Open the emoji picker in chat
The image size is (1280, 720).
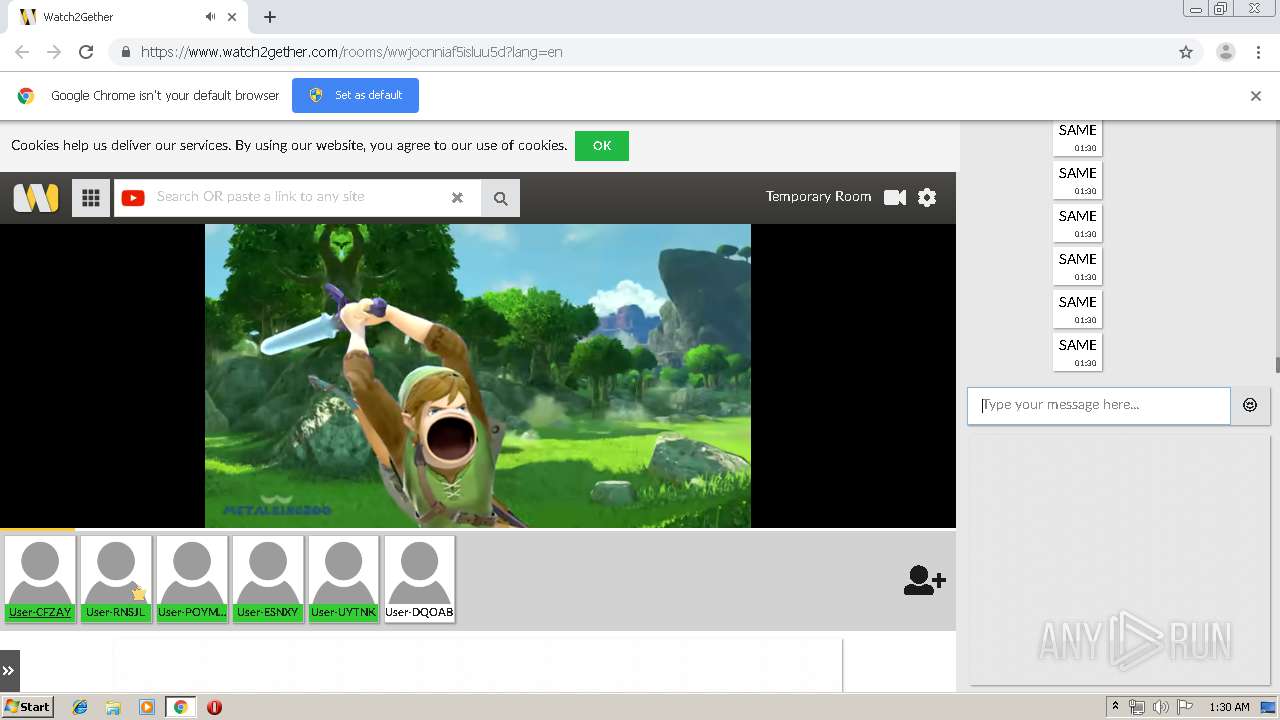pos(1250,405)
